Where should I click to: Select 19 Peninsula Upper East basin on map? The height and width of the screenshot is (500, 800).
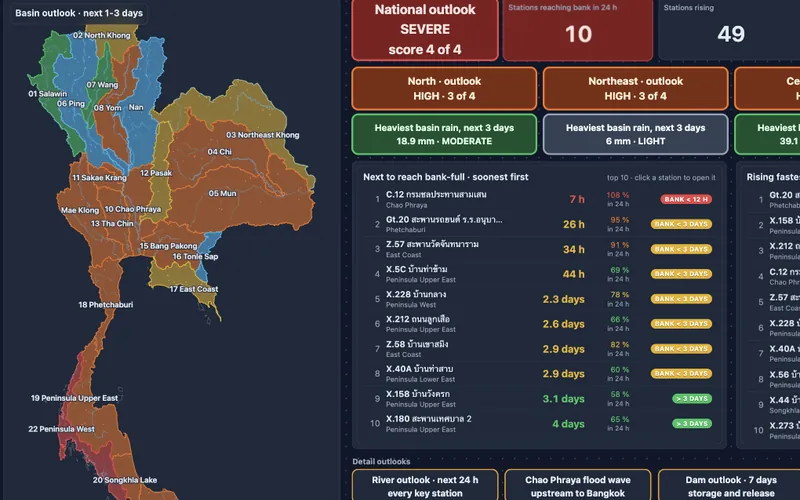pos(74,398)
